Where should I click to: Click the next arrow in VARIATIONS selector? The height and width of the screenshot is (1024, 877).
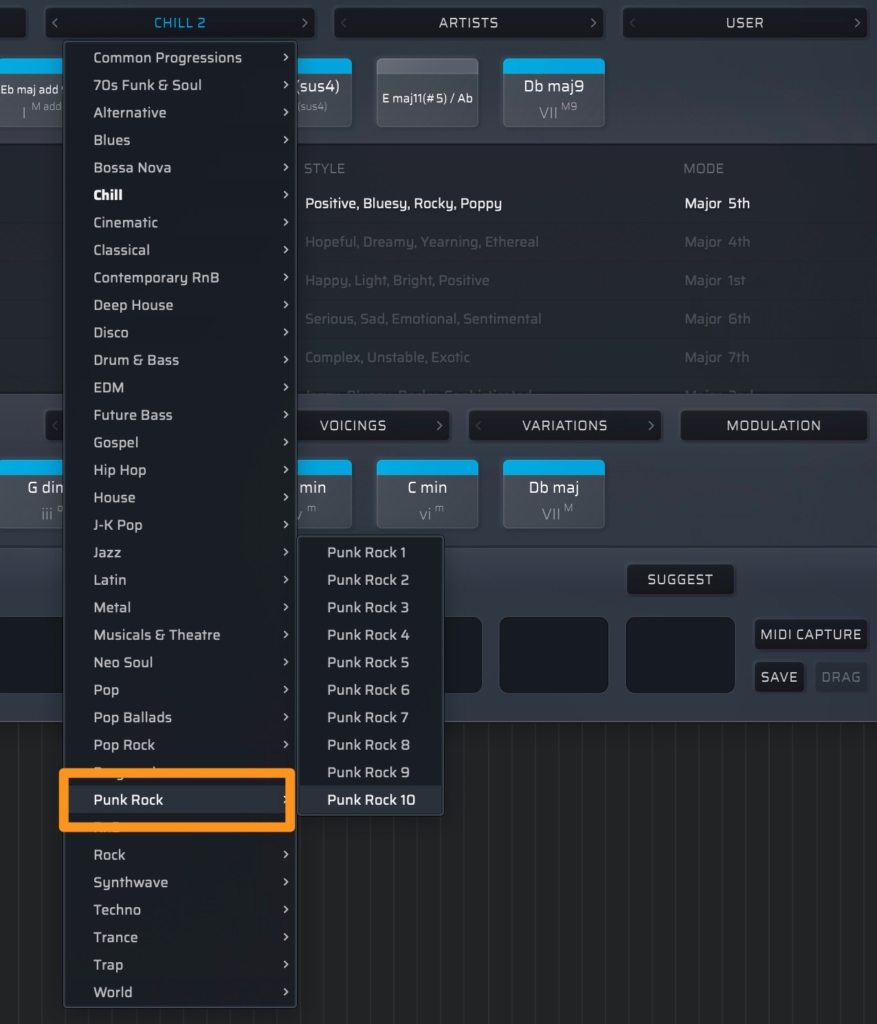(650, 426)
